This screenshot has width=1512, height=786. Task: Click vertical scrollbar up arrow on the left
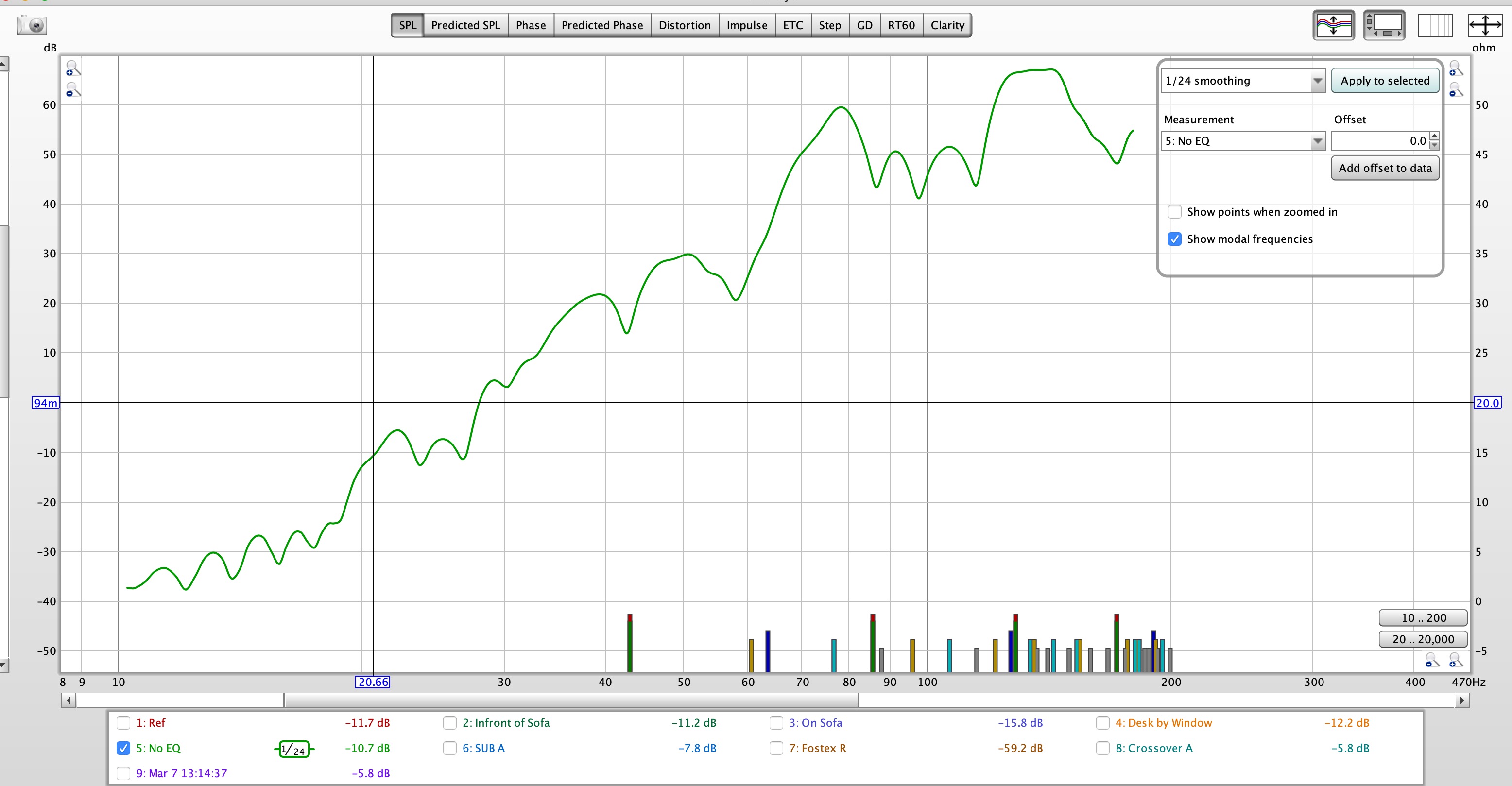[3, 64]
